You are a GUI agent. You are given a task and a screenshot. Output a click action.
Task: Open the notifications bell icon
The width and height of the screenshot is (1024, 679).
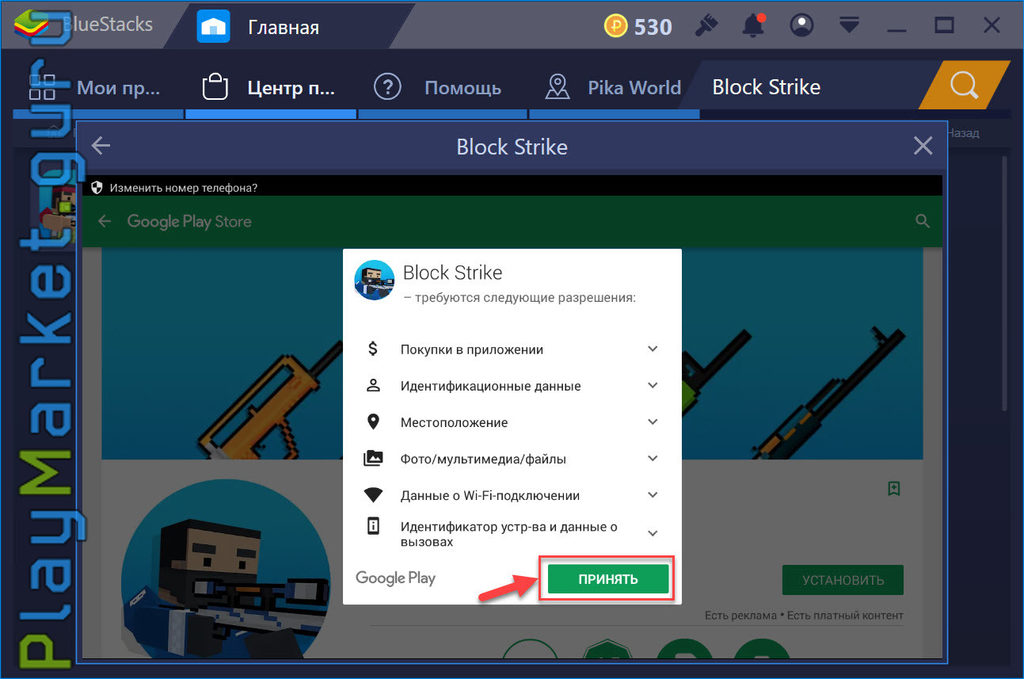pos(754,25)
